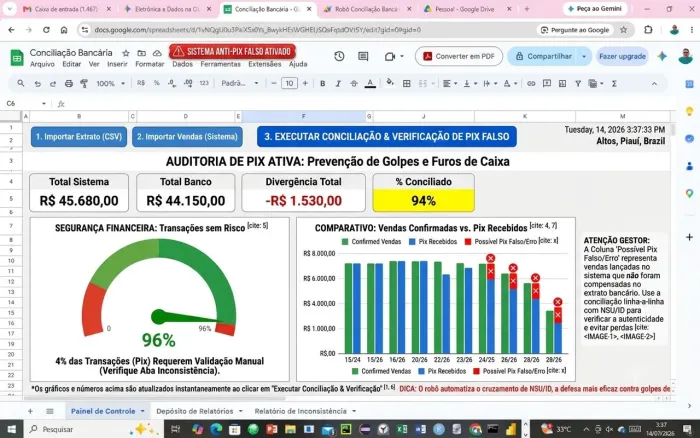Switch to Pessoal - Google Drive tab

464,9
